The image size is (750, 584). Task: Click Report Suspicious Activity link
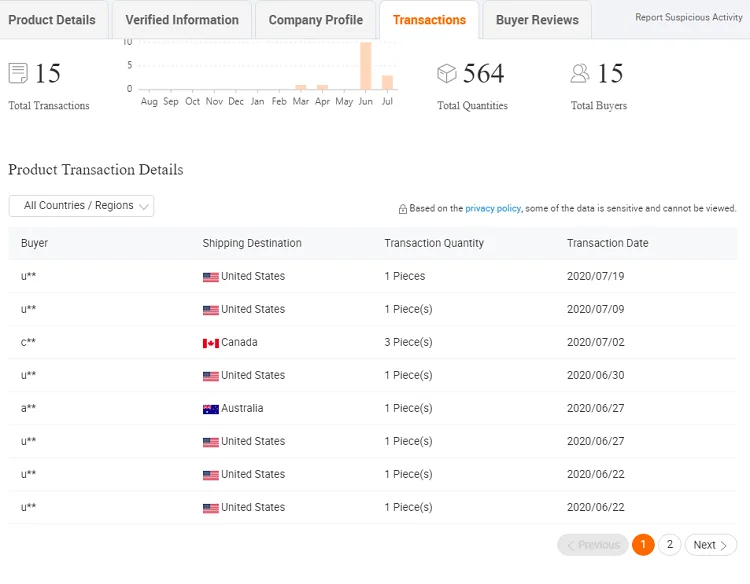689,18
